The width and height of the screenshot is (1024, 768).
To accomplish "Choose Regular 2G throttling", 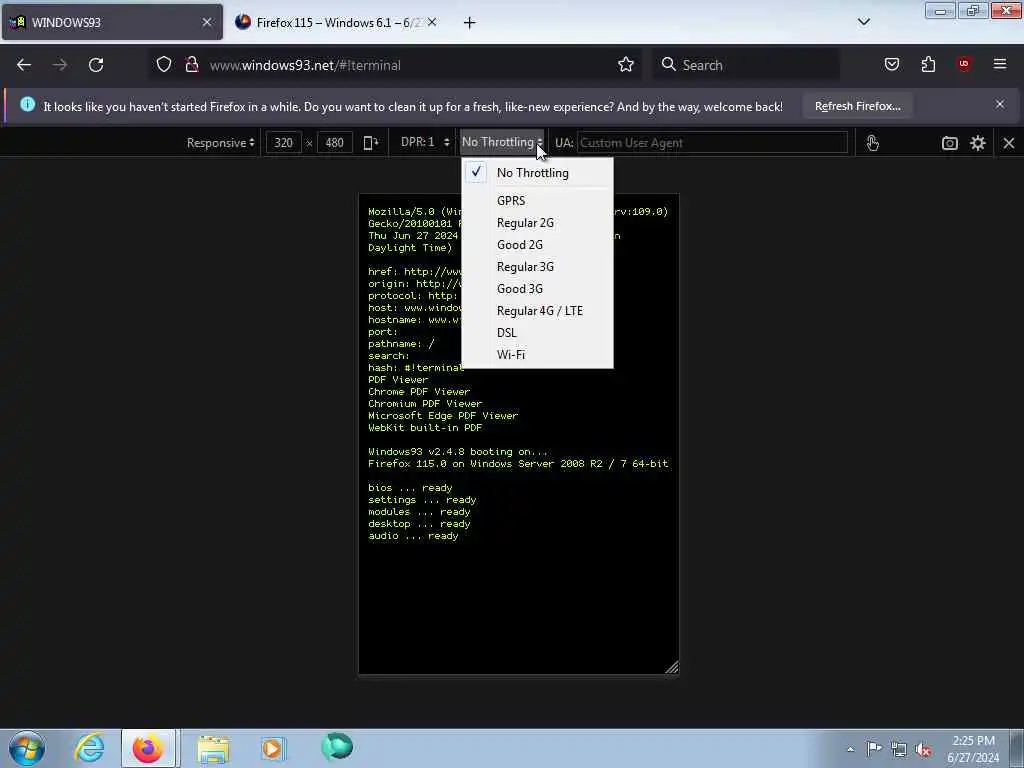I will (x=537, y=223).
